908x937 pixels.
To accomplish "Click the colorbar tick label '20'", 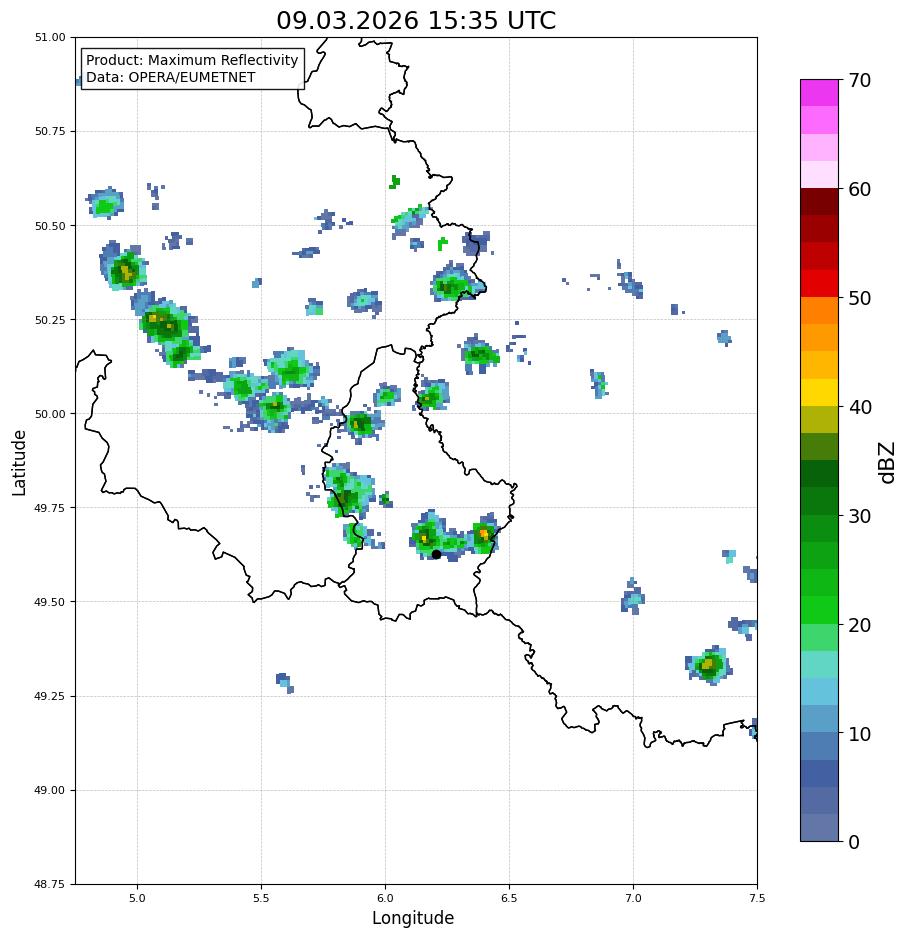I will click(x=860, y=625).
